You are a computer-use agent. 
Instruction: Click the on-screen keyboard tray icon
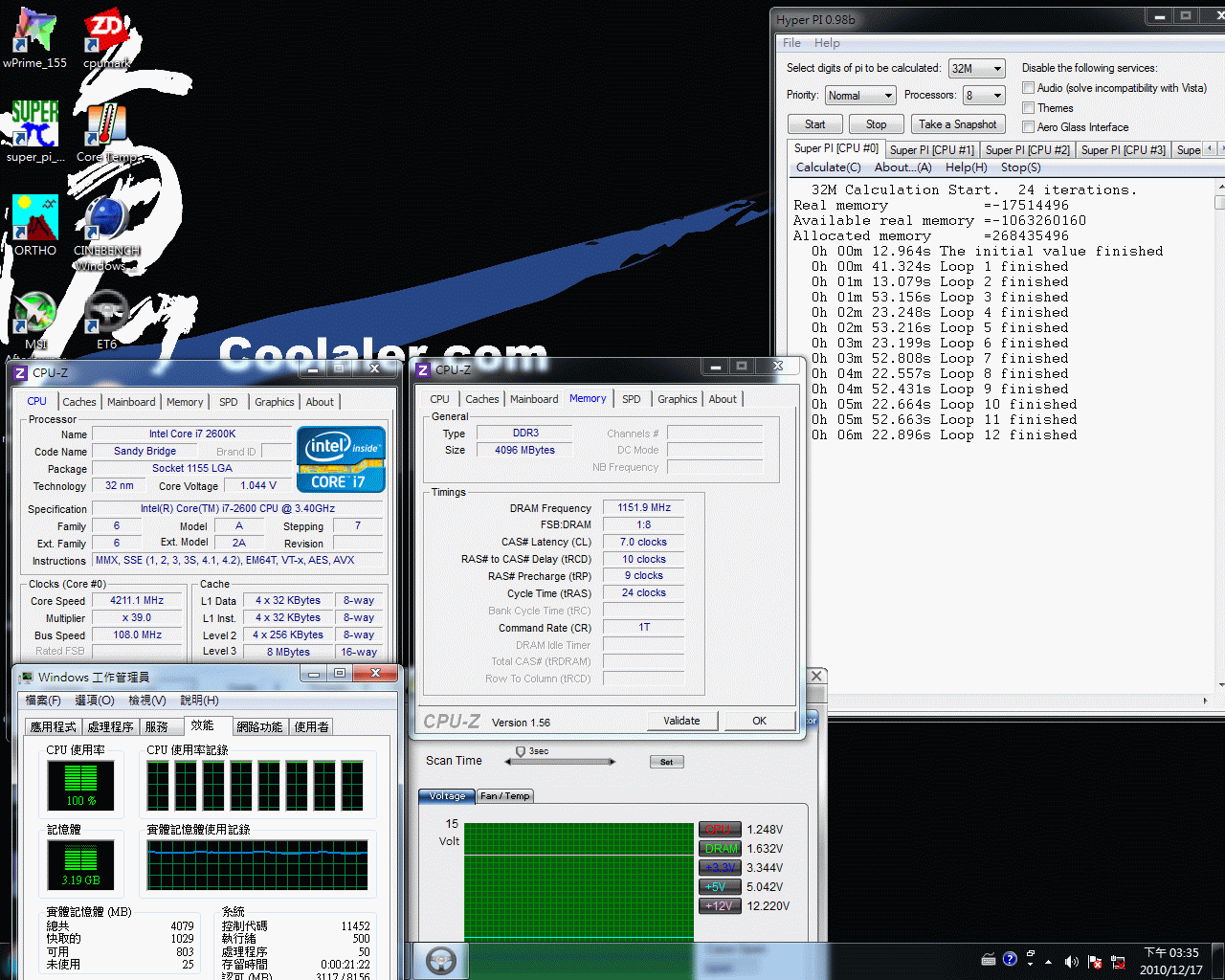(989, 959)
